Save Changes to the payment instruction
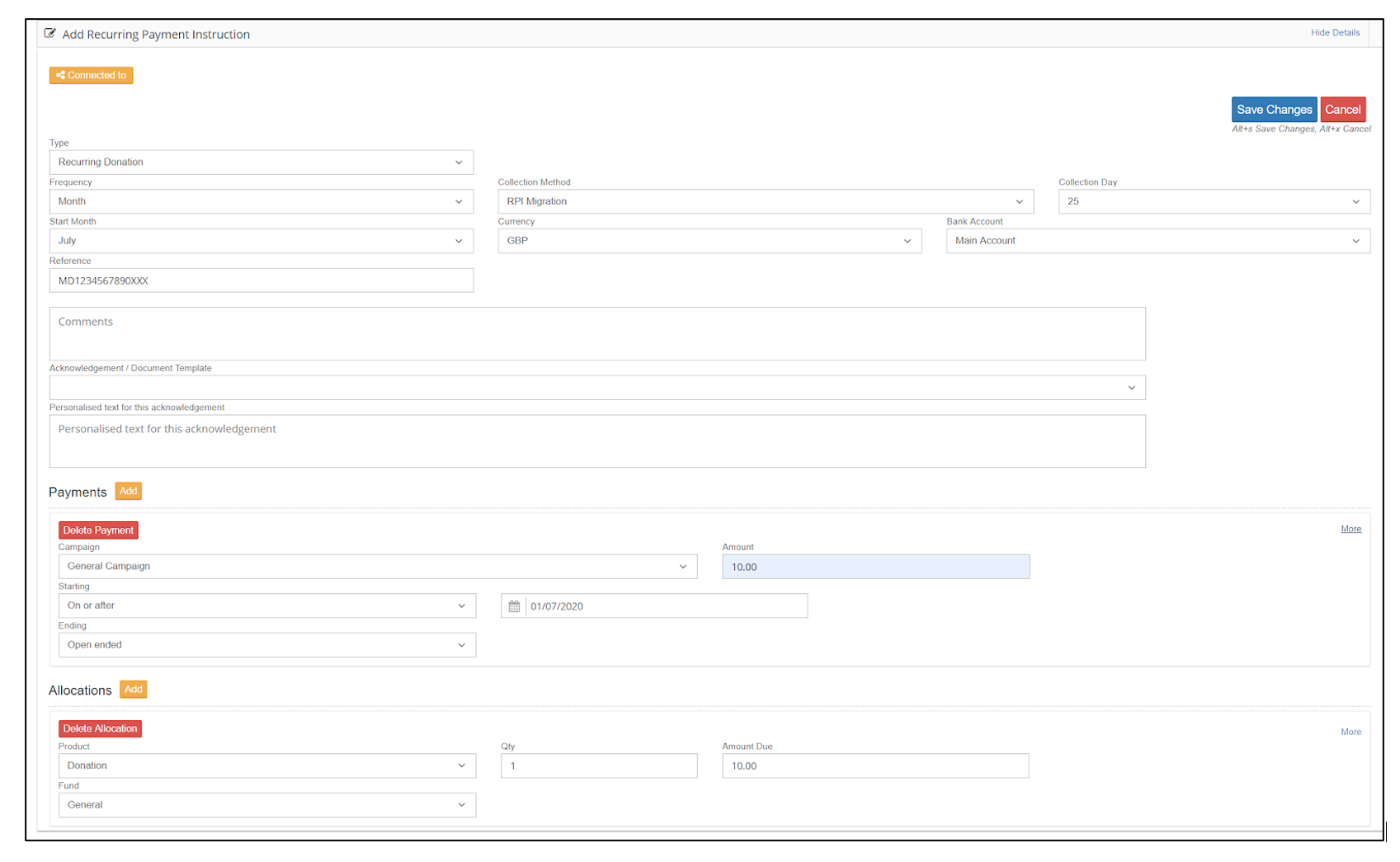 click(1274, 110)
